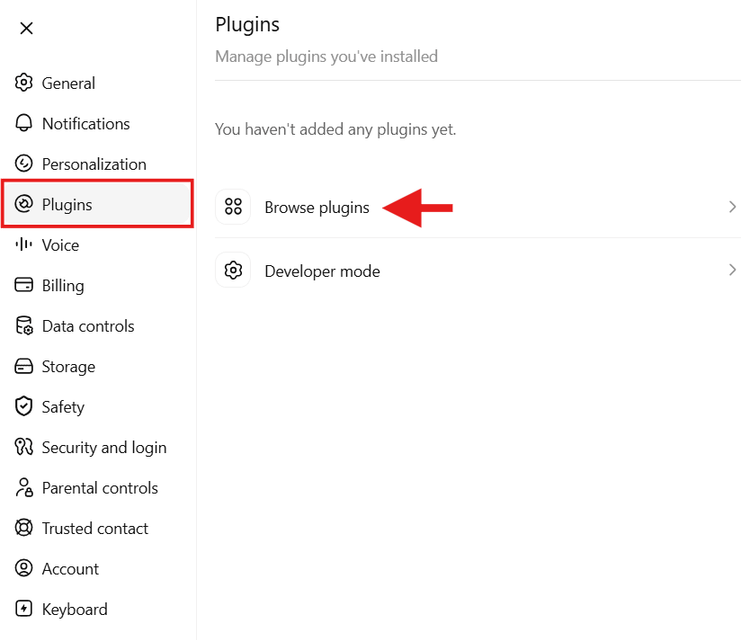Image resolution: width=750 pixels, height=640 pixels.
Task: Click the Browse plugins grid icon
Action: pyautogui.click(x=233, y=207)
